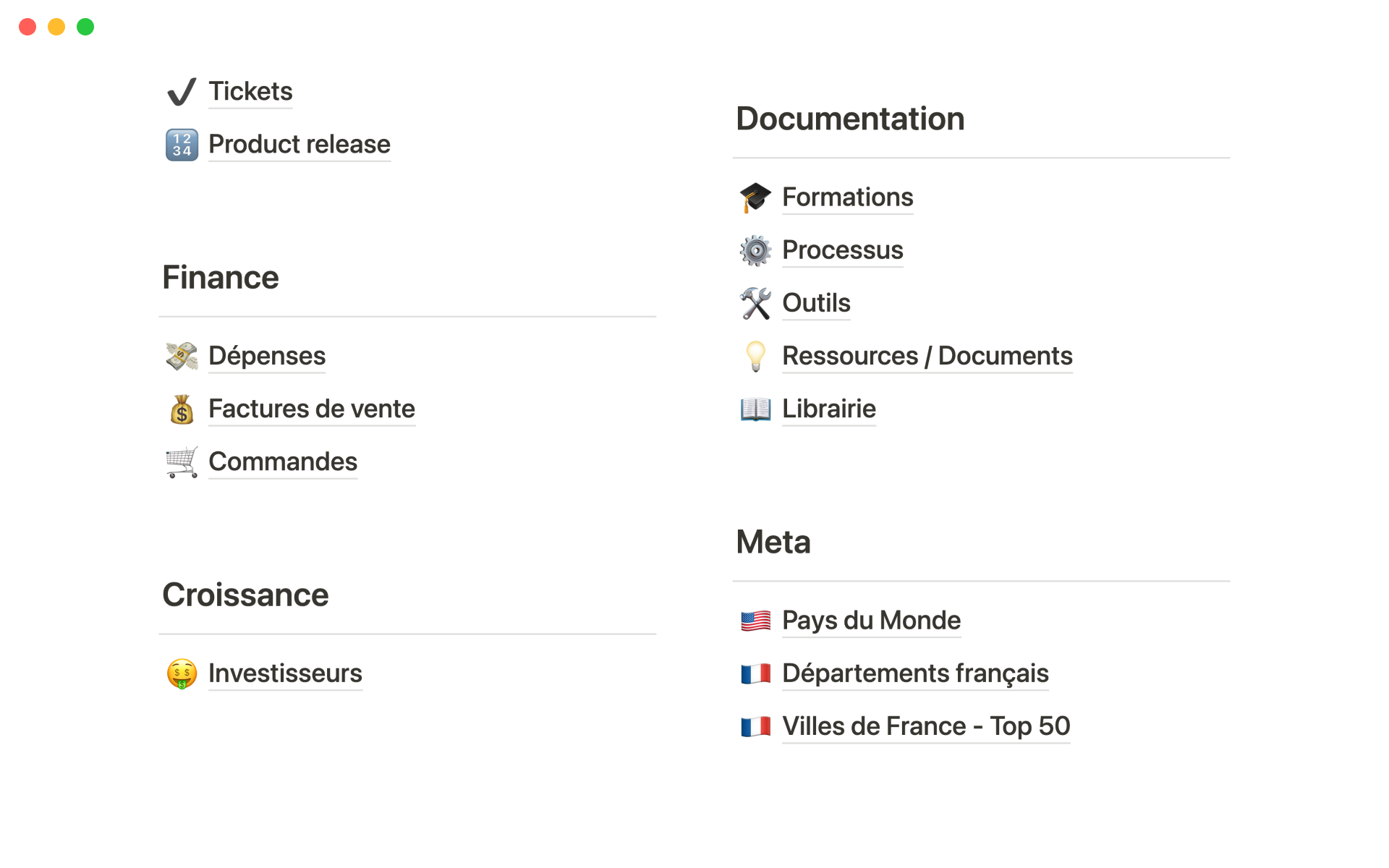Click the shopping cart icon
The height and width of the screenshot is (868, 1389).
pos(182,462)
